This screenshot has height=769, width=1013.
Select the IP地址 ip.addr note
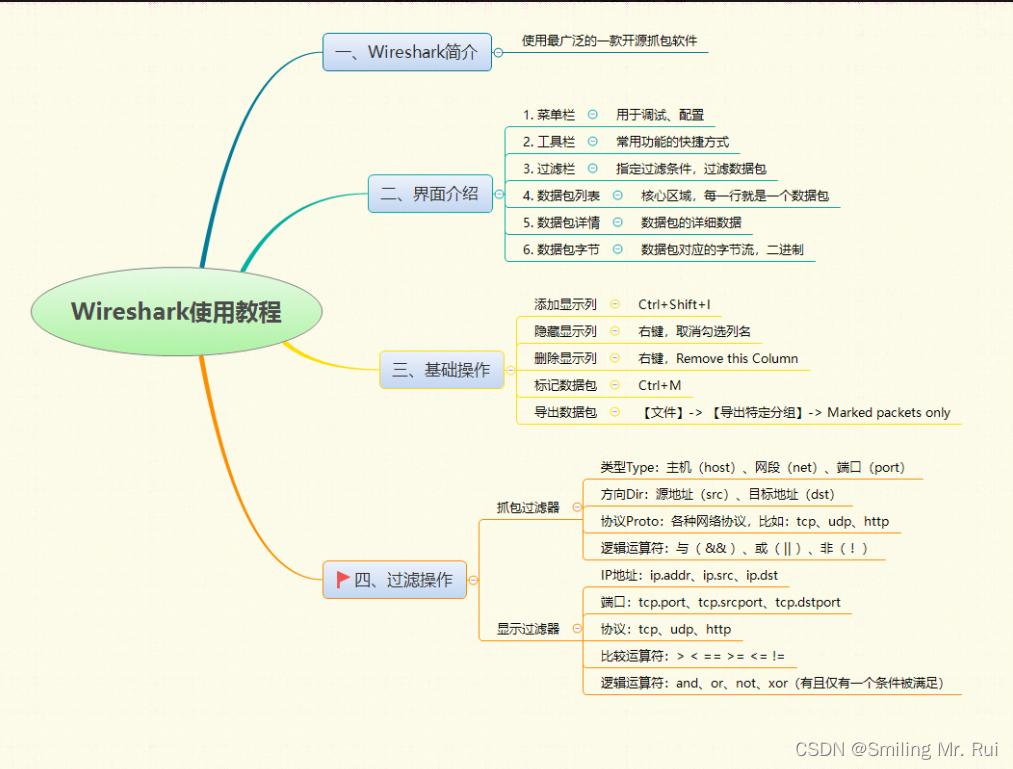(x=689, y=575)
